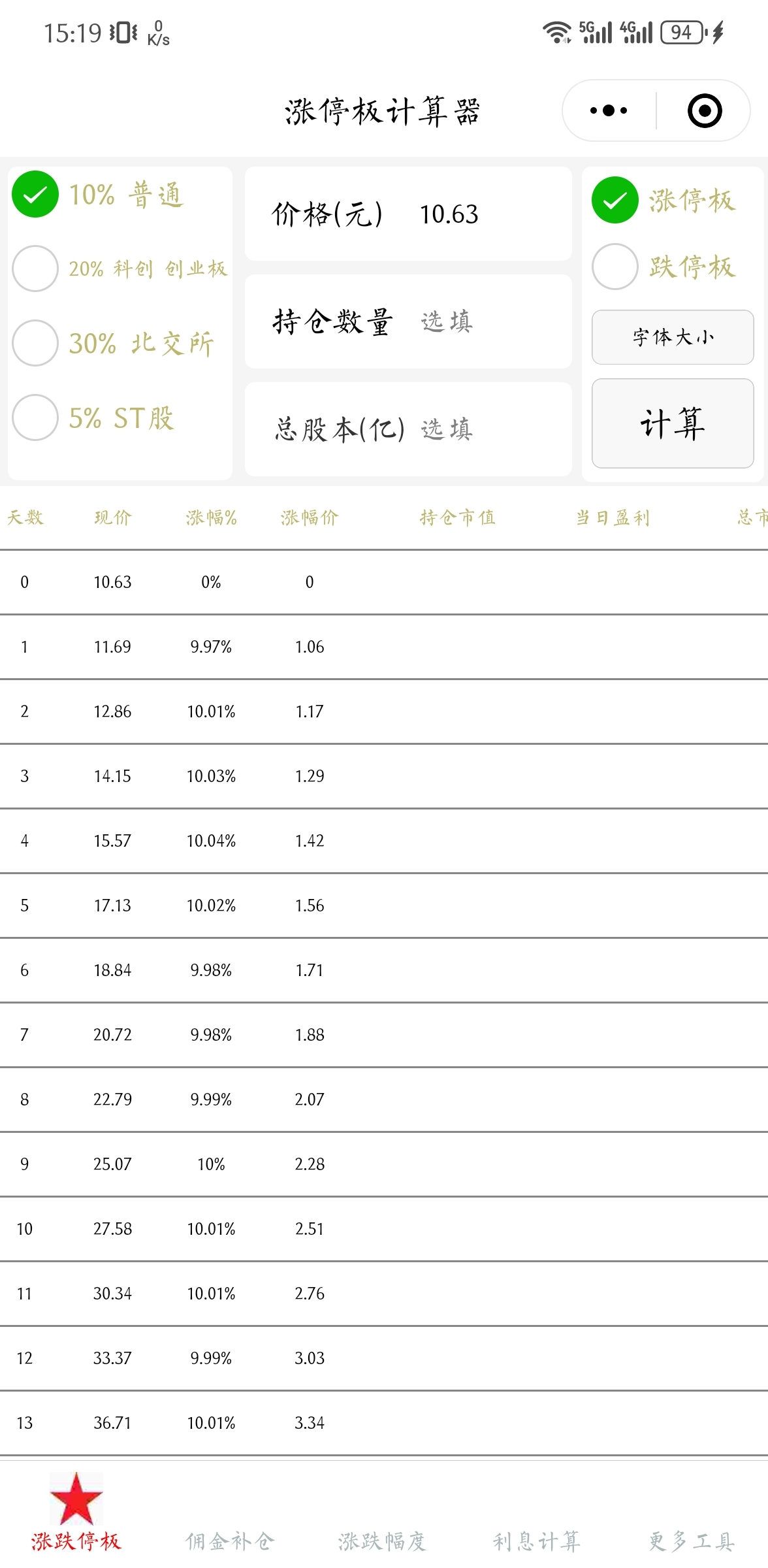The width and height of the screenshot is (768, 1568).
Task: Switch to the 涨跌幅度 tab
Action: point(383,1541)
